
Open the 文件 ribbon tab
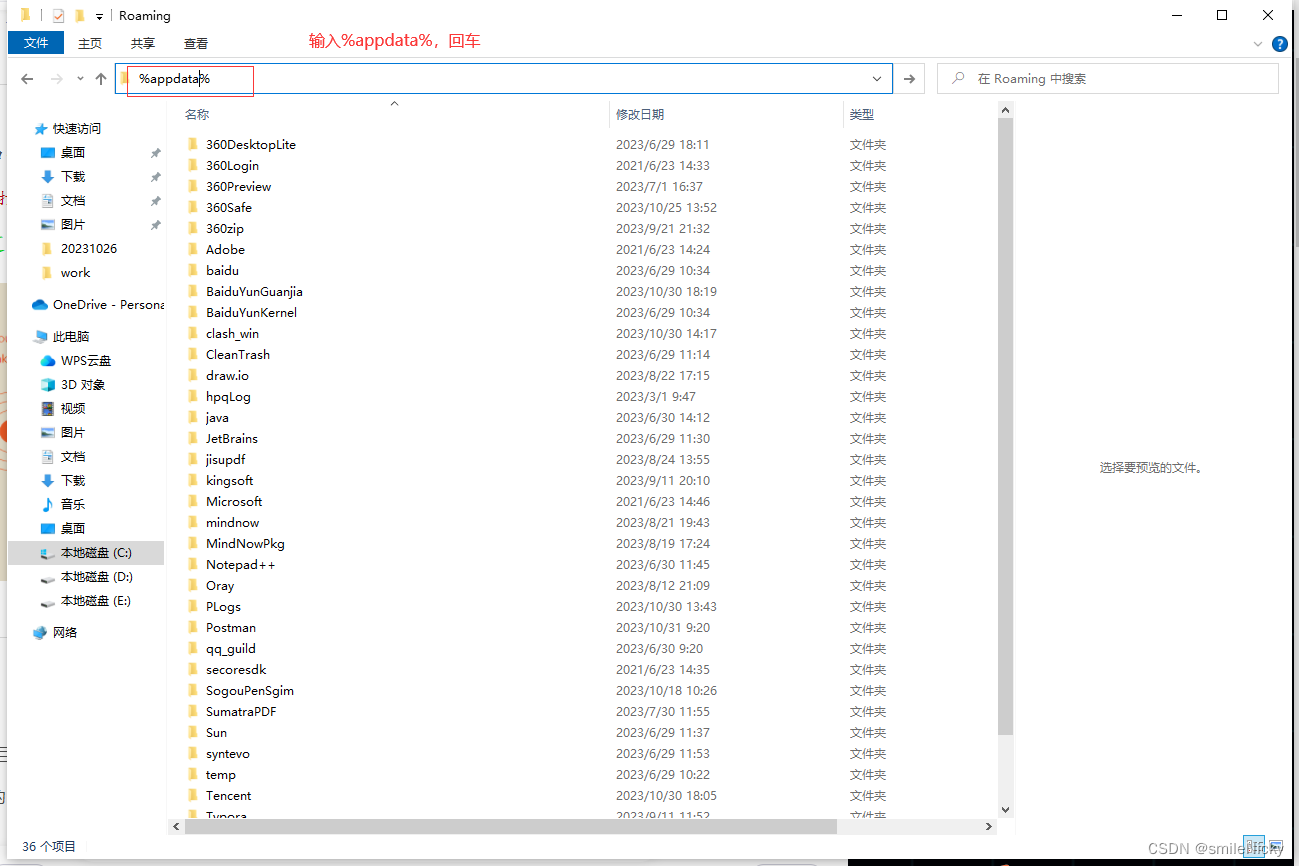[x=36, y=43]
